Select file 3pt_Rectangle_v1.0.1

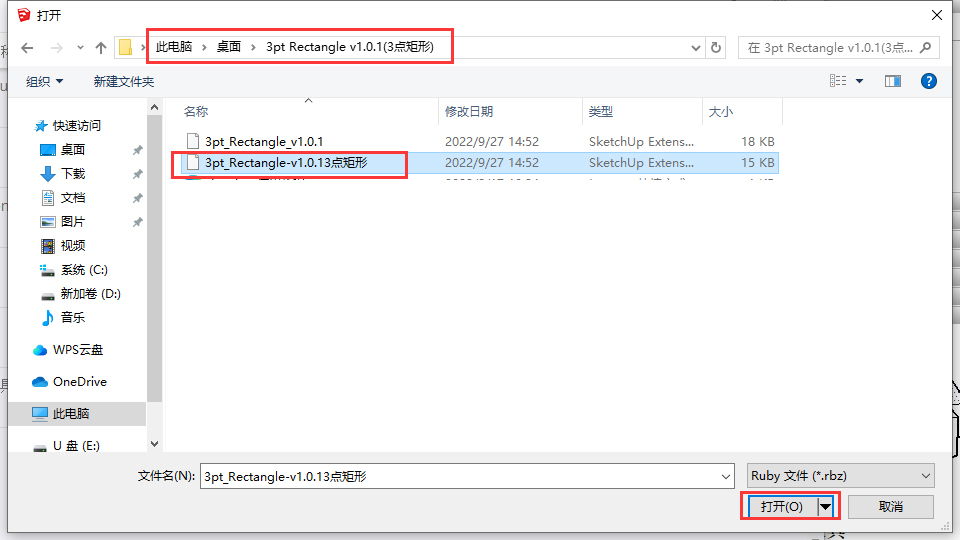(x=264, y=141)
